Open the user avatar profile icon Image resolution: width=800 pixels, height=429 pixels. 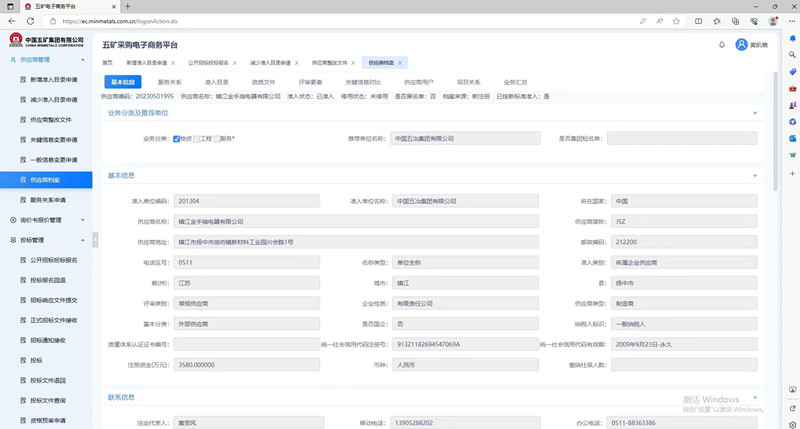[x=741, y=45]
